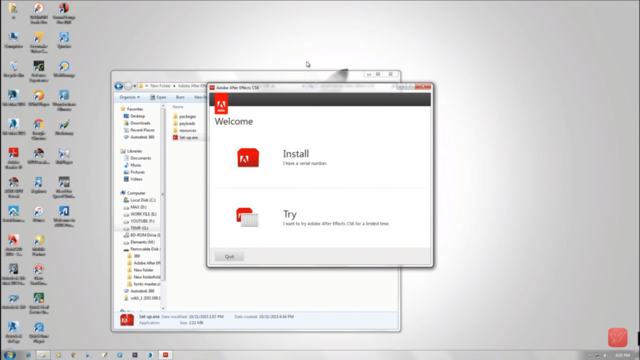Open Adobe Reader desktop shortcut
Image resolution: width=640 pixels, height=360 pixels.
click(13, 158)
